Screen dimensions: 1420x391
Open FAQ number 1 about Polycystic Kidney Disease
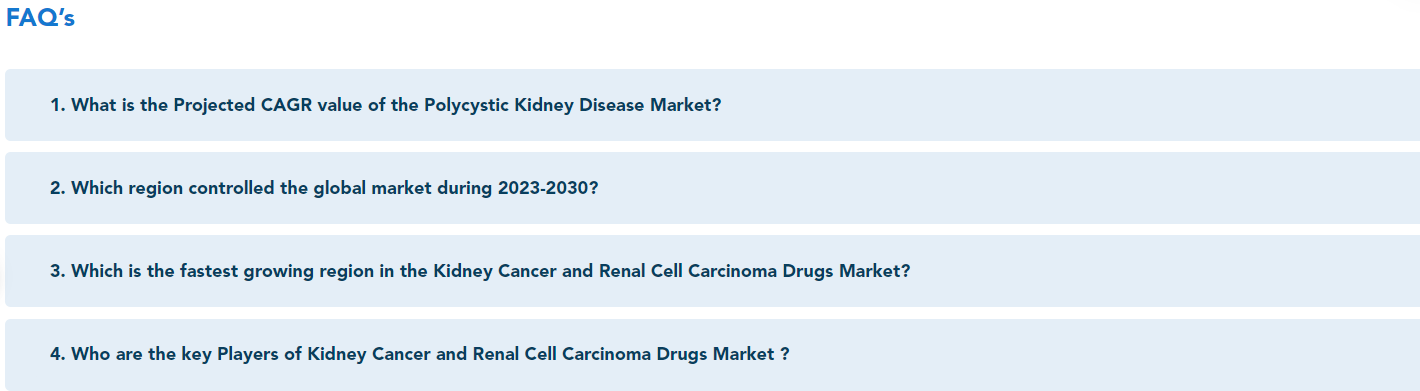(712, 105)
